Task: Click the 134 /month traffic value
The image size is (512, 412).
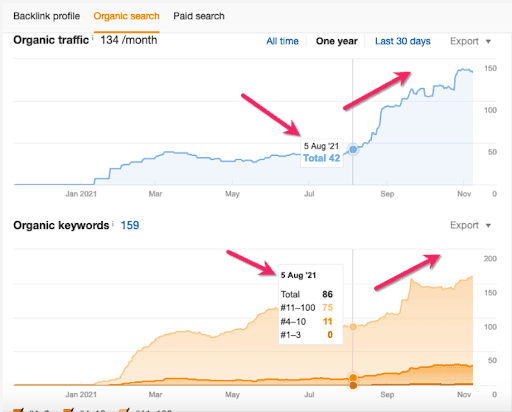Action: [x=129, y=40]
